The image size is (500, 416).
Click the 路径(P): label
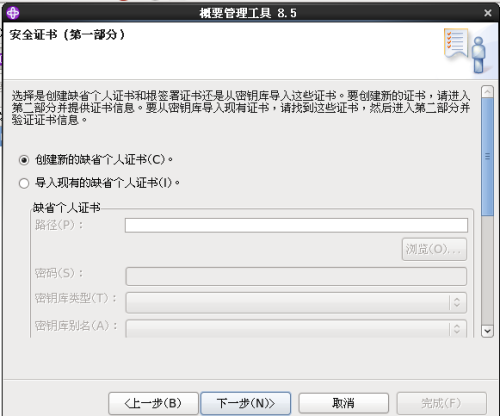pyautogui.click(x=59, y=225)
